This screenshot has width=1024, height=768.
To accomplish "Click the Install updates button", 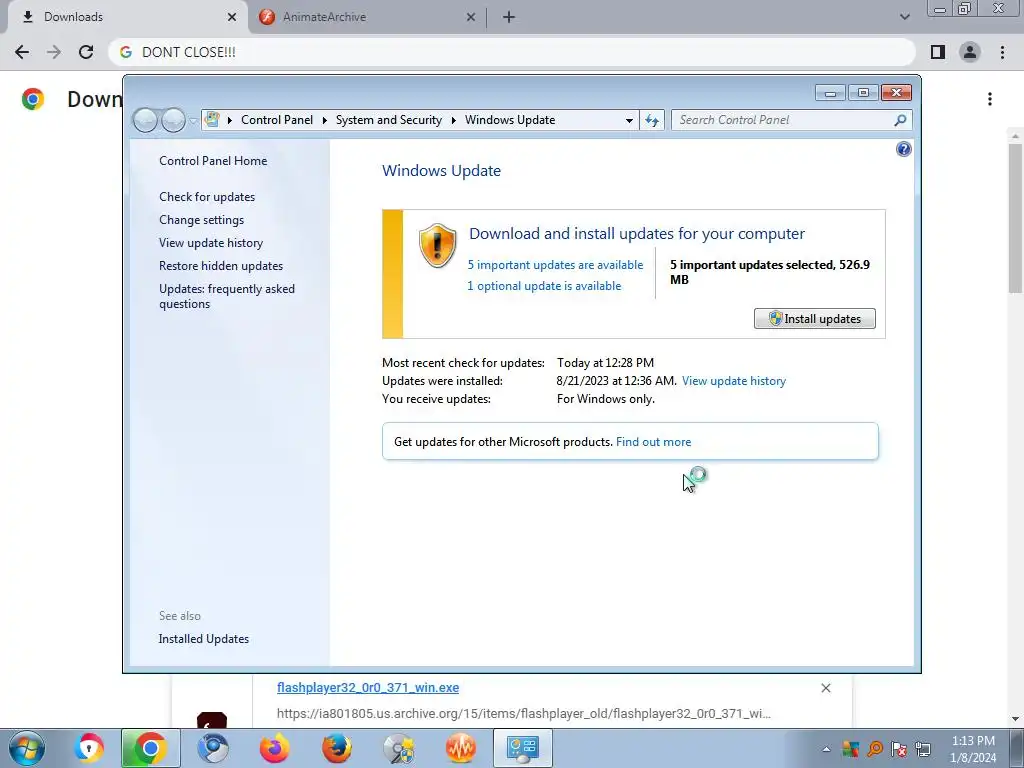I will (x=814, y=319).
